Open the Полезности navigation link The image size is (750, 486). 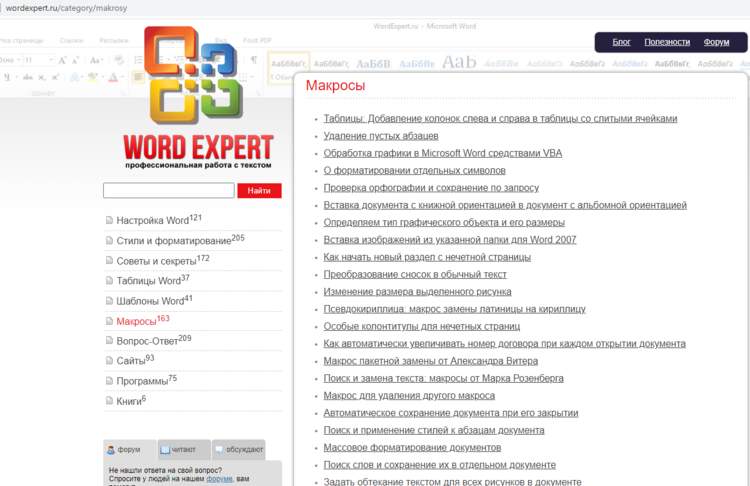point(667,42)
